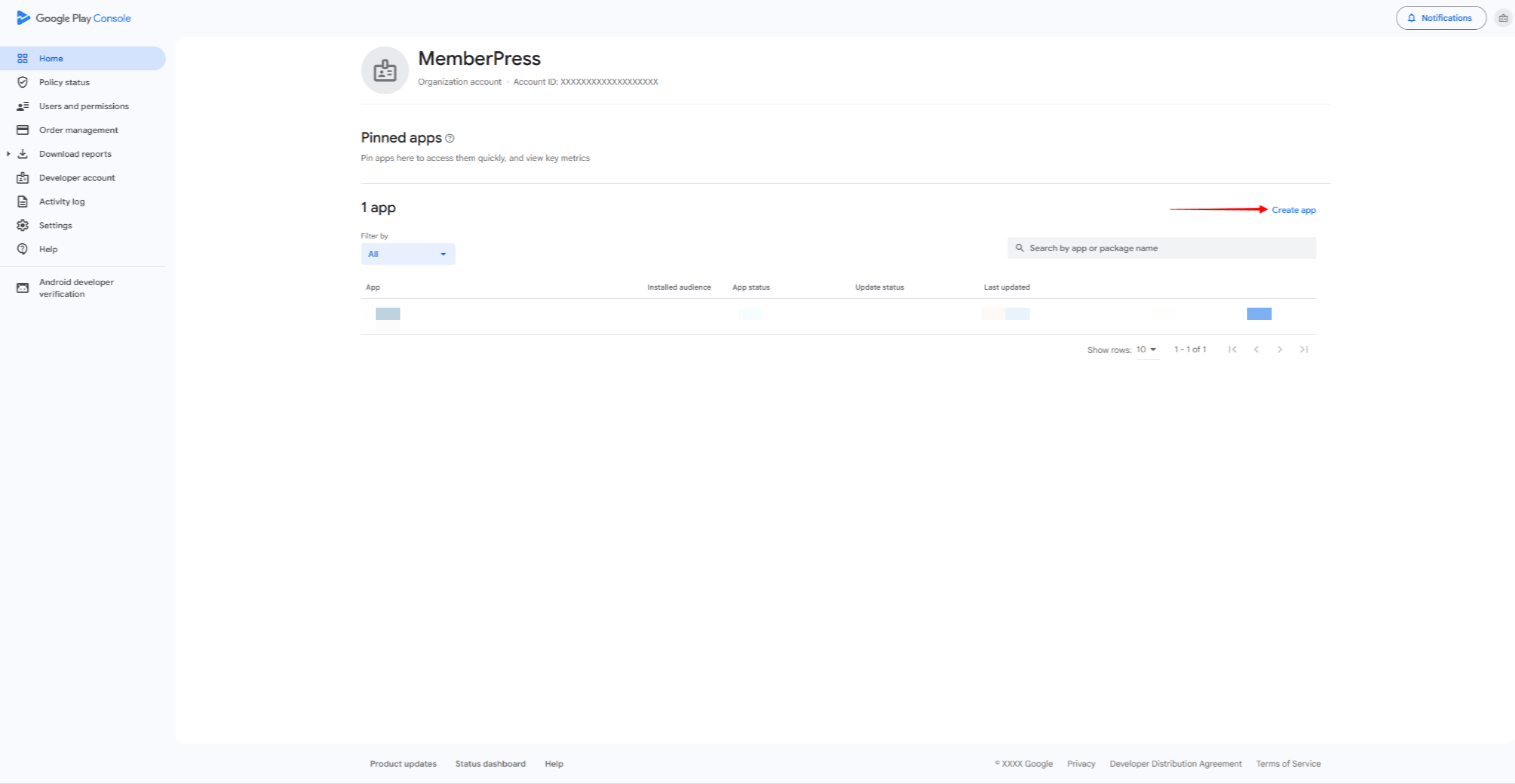Viewport: 1515px width, 784px height.
Task: Click the search by app or package field
Action: pos(1160,247)
